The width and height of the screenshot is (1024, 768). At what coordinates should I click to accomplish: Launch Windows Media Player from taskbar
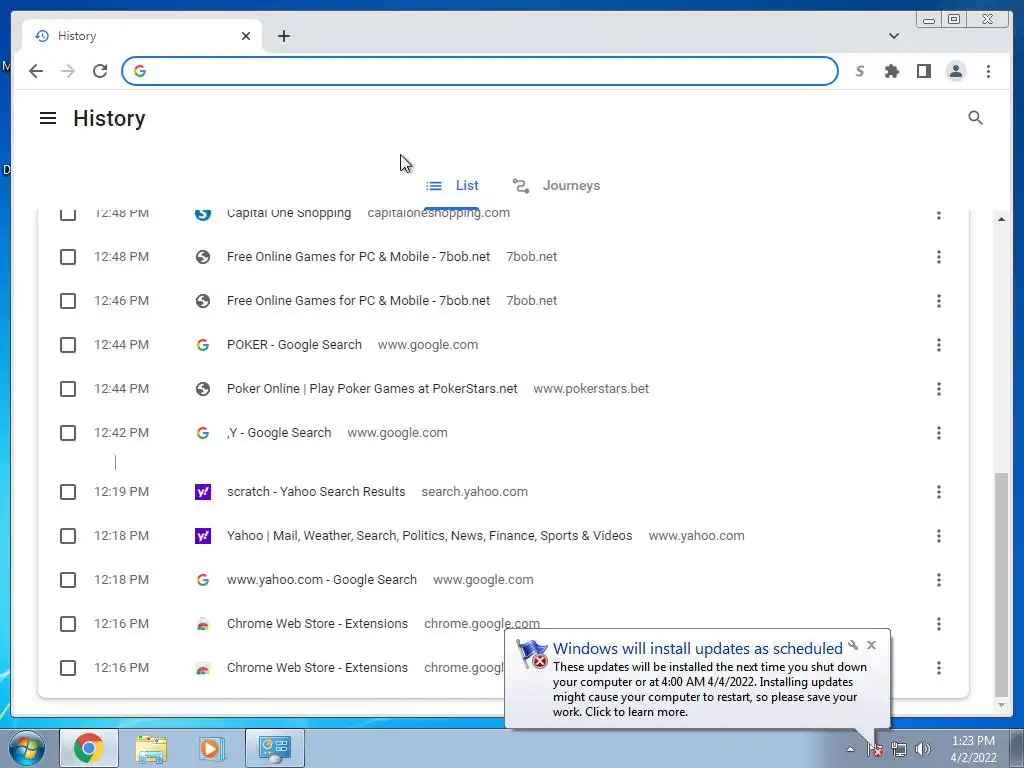point(211,748)
